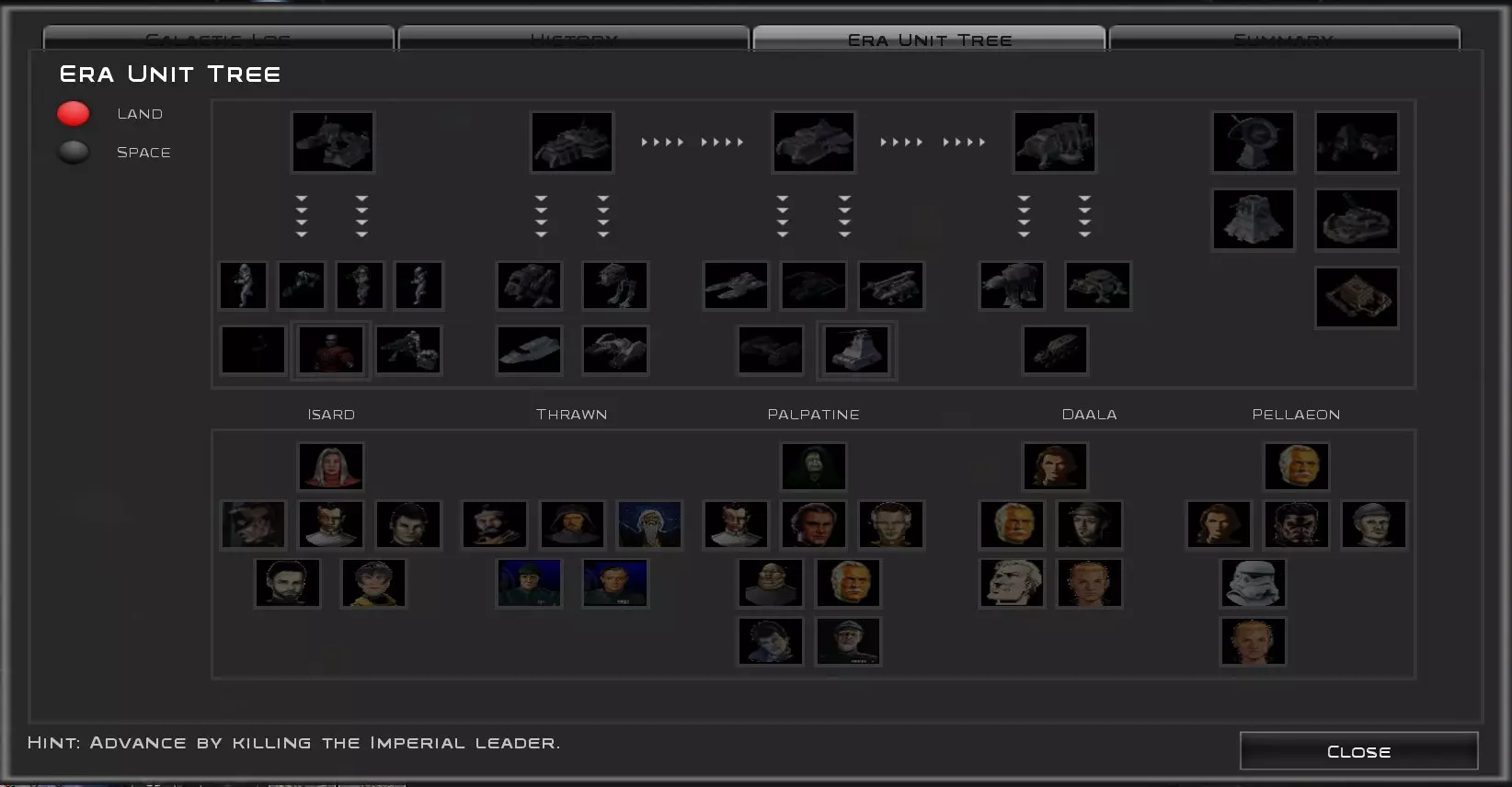The width and height of the screenshot is (1512, 787).
Task: Select the first factory building icon above infantry
Action: pos(333,142)
